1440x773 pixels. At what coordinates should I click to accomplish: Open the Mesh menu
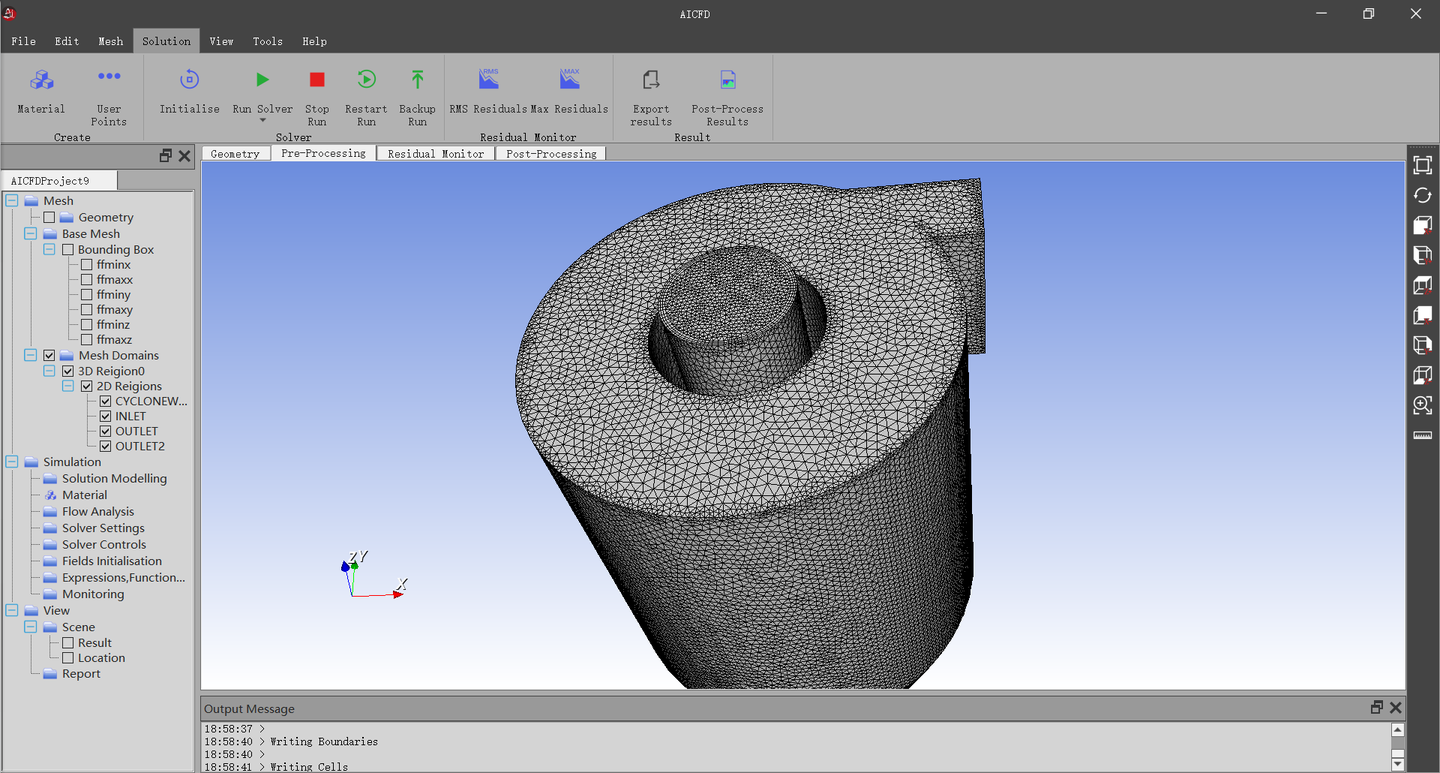[110, 41]
